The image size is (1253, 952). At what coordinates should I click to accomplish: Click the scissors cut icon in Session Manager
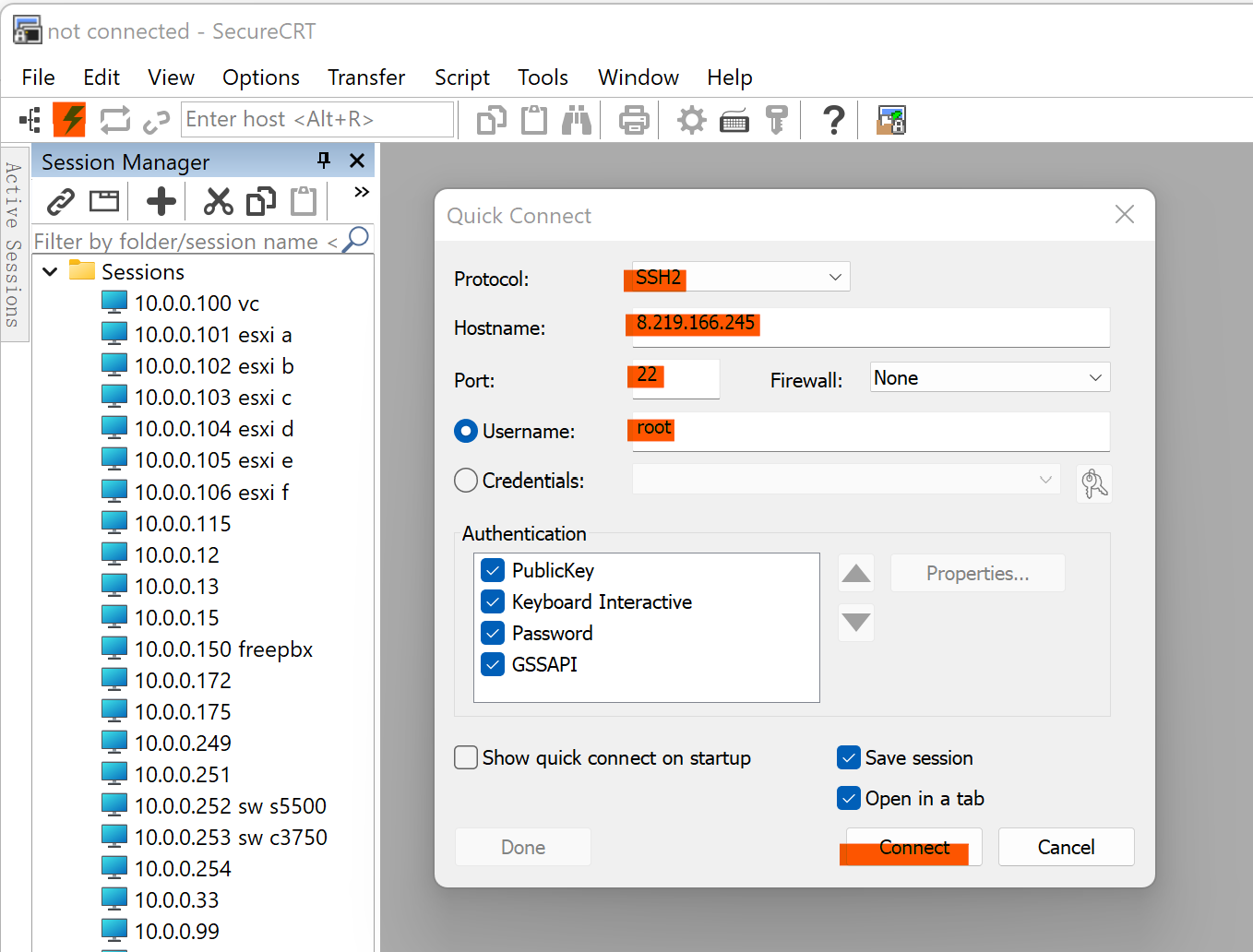[218, 200]
